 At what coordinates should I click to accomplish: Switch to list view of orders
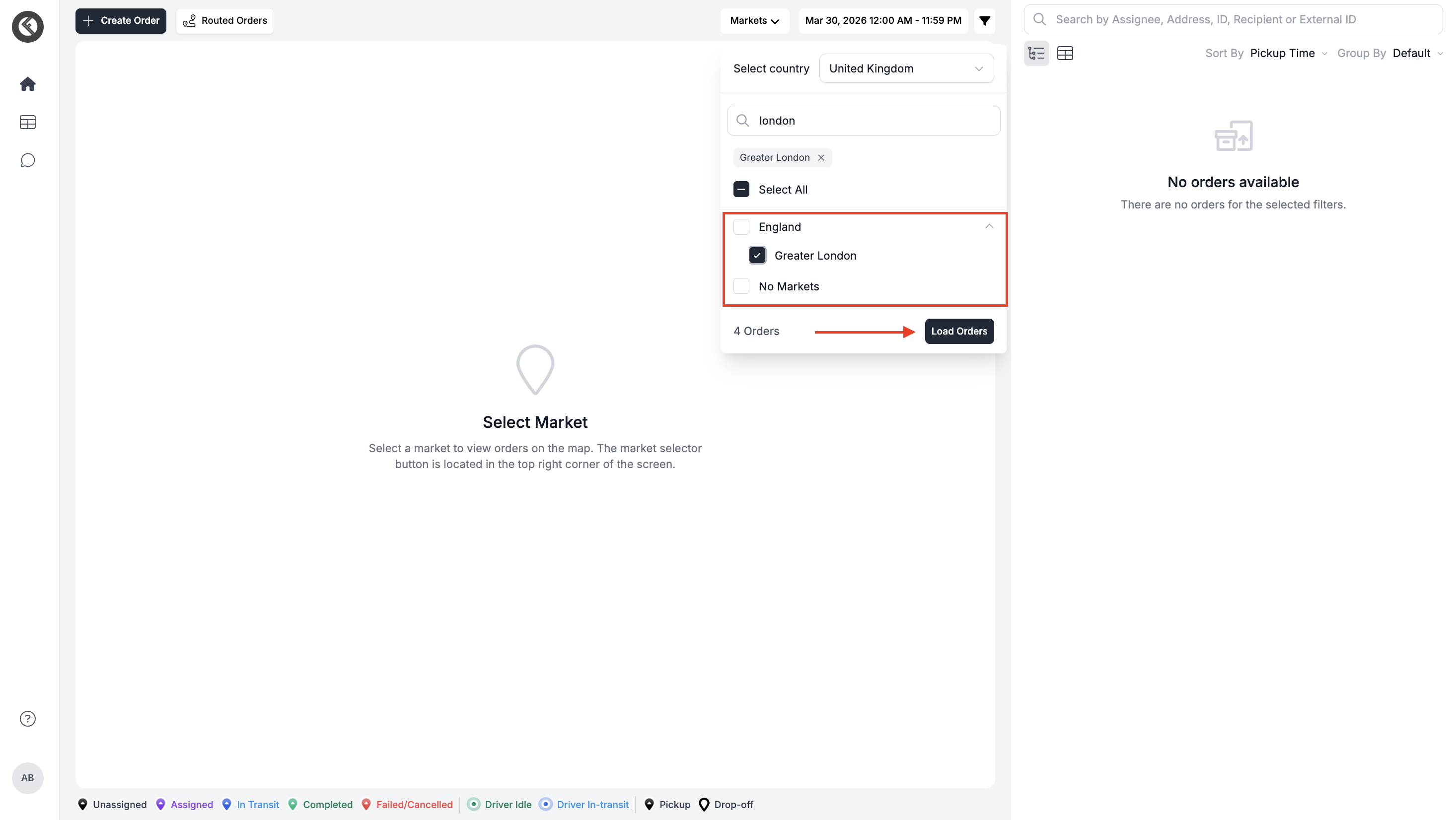click(1036, 53)
